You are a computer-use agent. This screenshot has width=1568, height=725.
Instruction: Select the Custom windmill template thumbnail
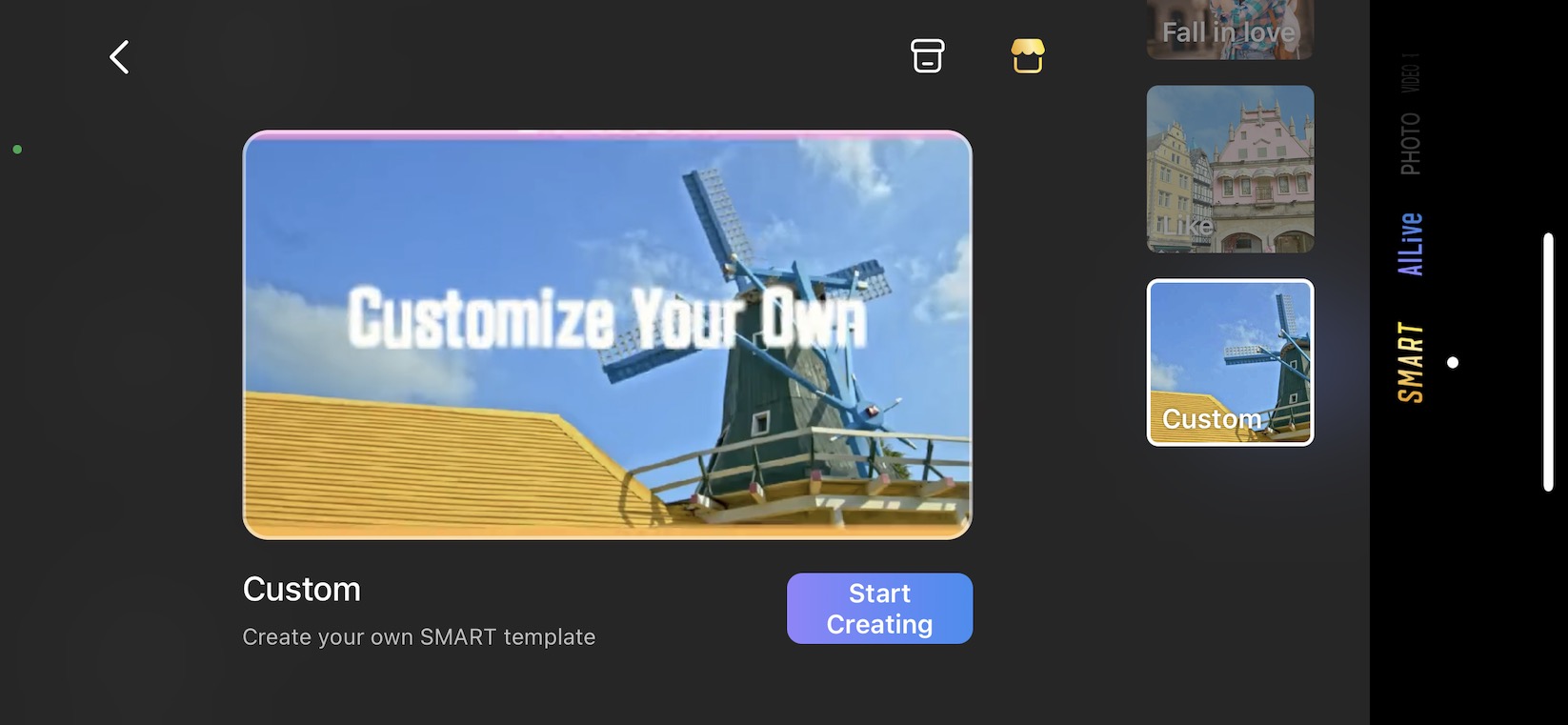coord(1230,362)
